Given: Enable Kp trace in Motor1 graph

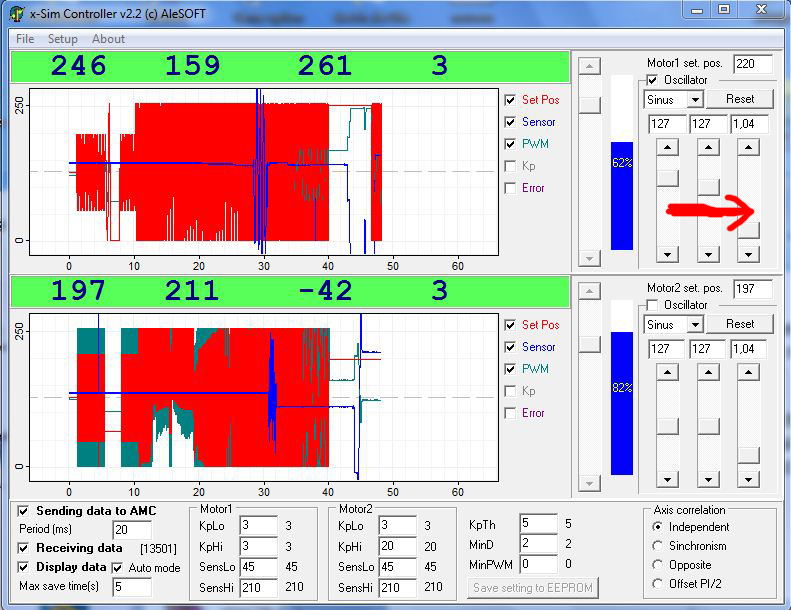Looking at the screenshot, I should tap(510, 166).
